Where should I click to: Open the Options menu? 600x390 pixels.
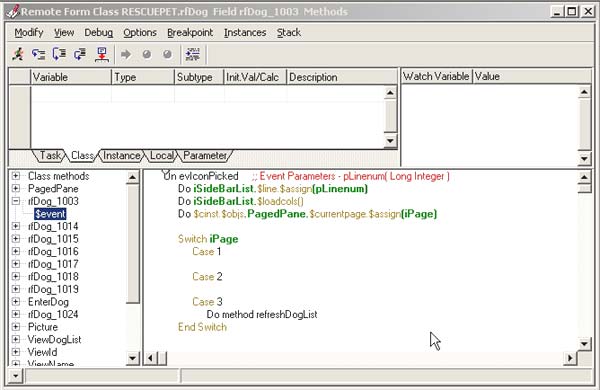click(140, 33)
